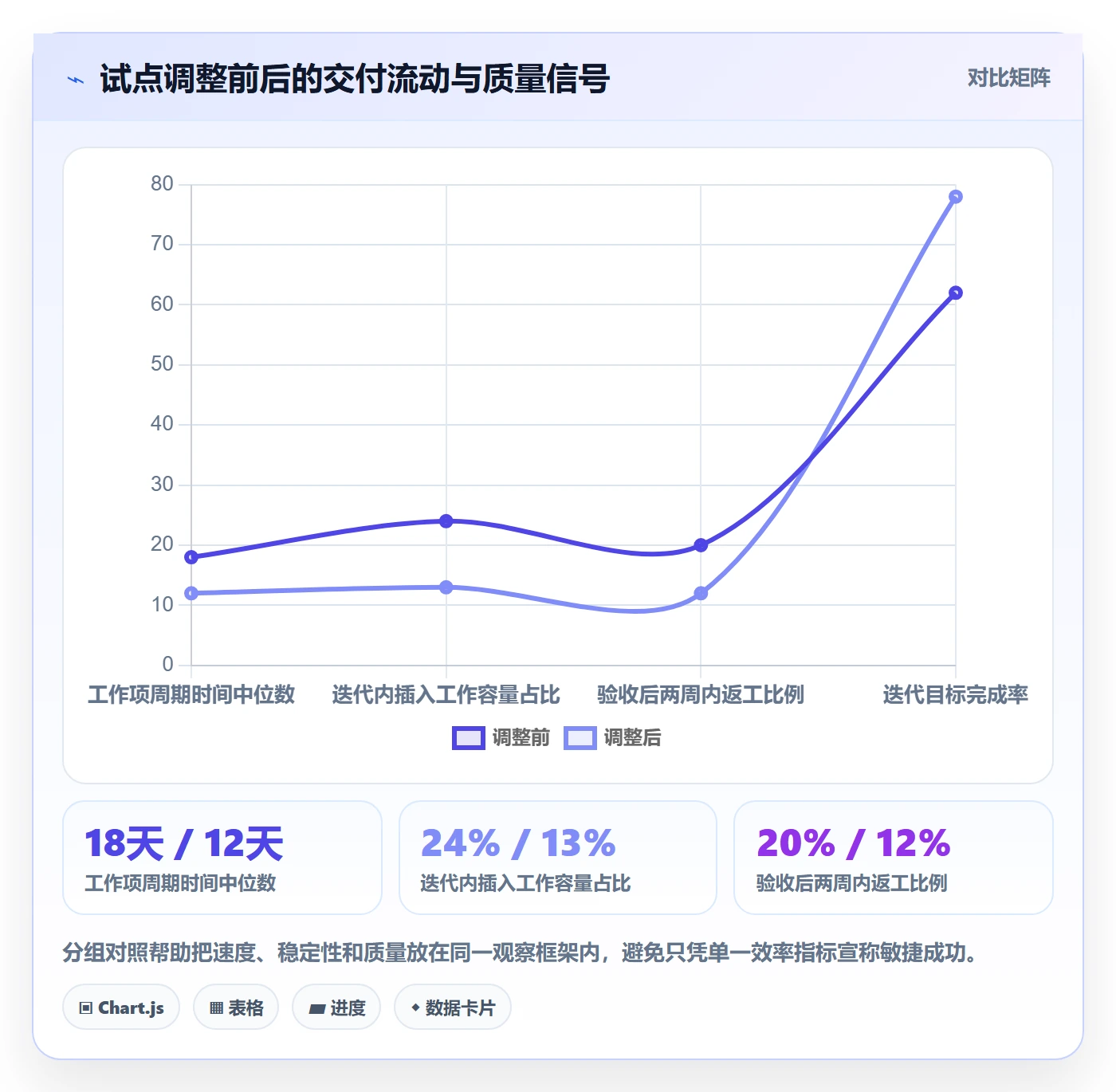Click the caption under 20% / 12%
This screenshot has width=1116, height=1092.
tap(852, 883)
